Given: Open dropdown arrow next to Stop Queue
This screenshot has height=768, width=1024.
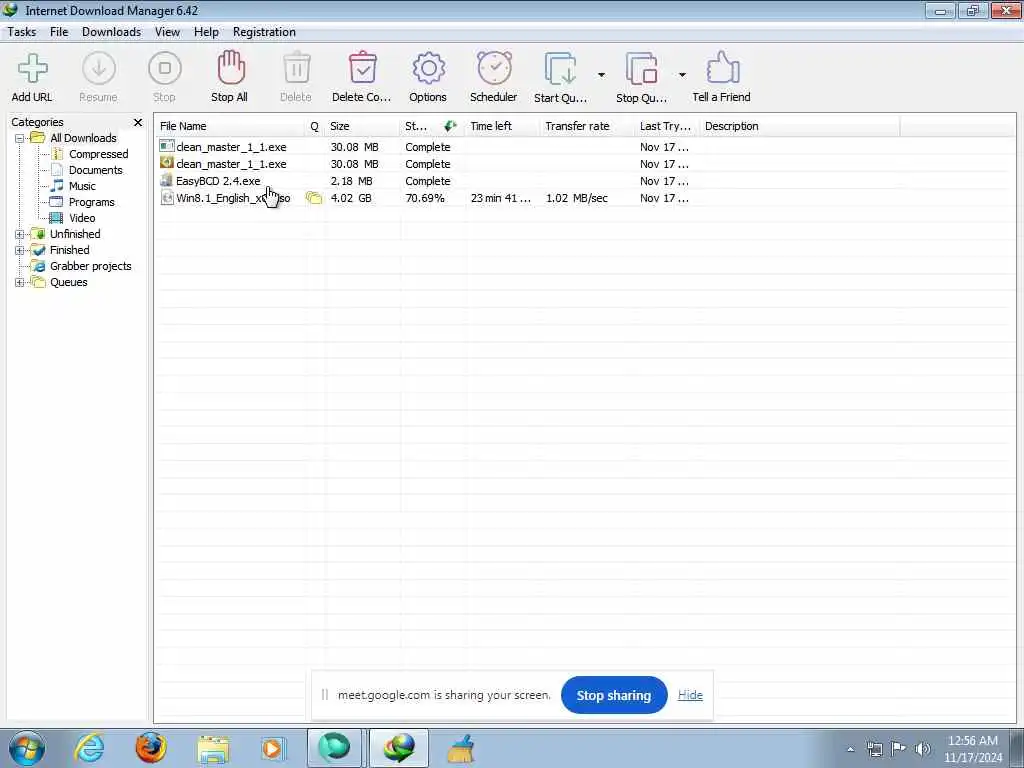Looking at the screenshot, I should coord(682,75).
